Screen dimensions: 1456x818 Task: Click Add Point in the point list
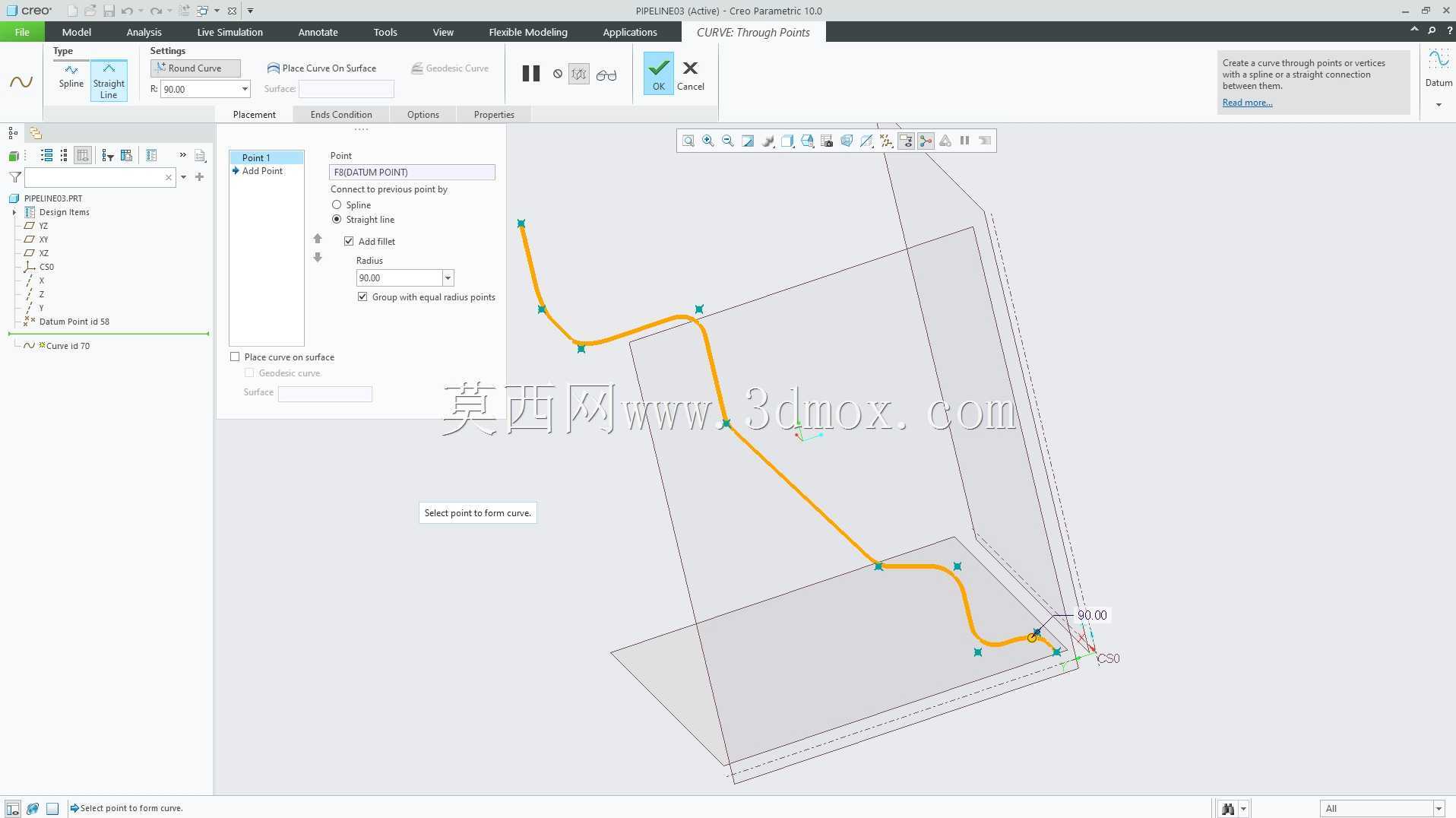tap(262, 171)
